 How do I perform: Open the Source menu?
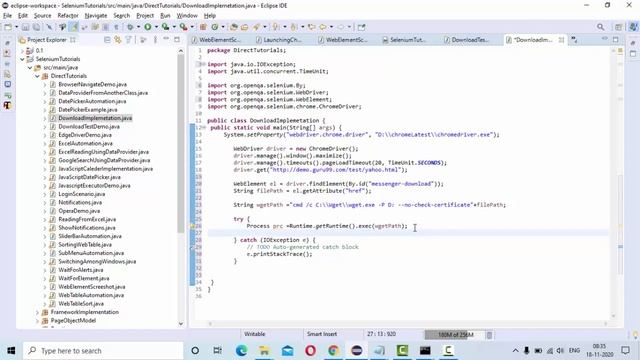click(42, 16)
